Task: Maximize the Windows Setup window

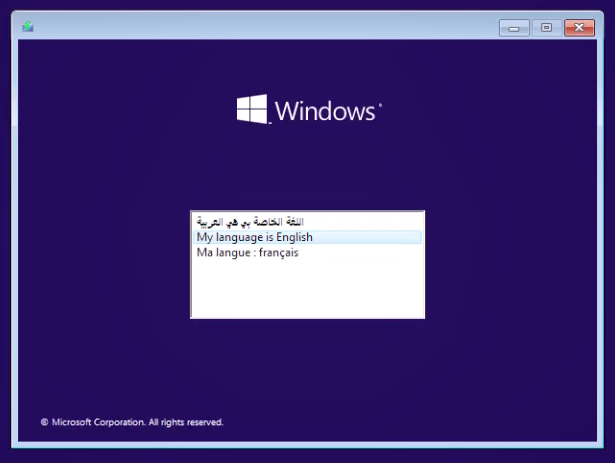Action: (546, 28)
